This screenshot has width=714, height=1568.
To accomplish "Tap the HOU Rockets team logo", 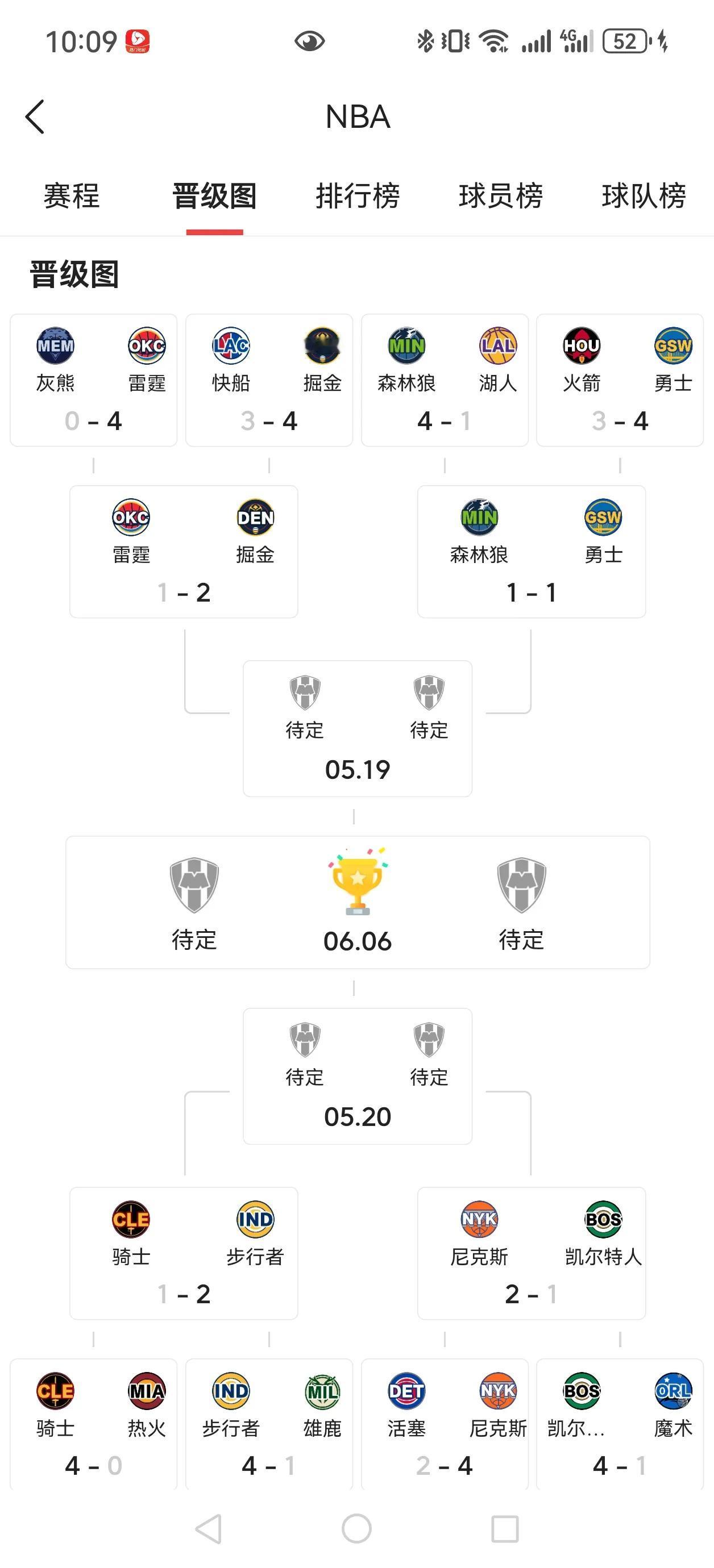I will pos(581,345).
